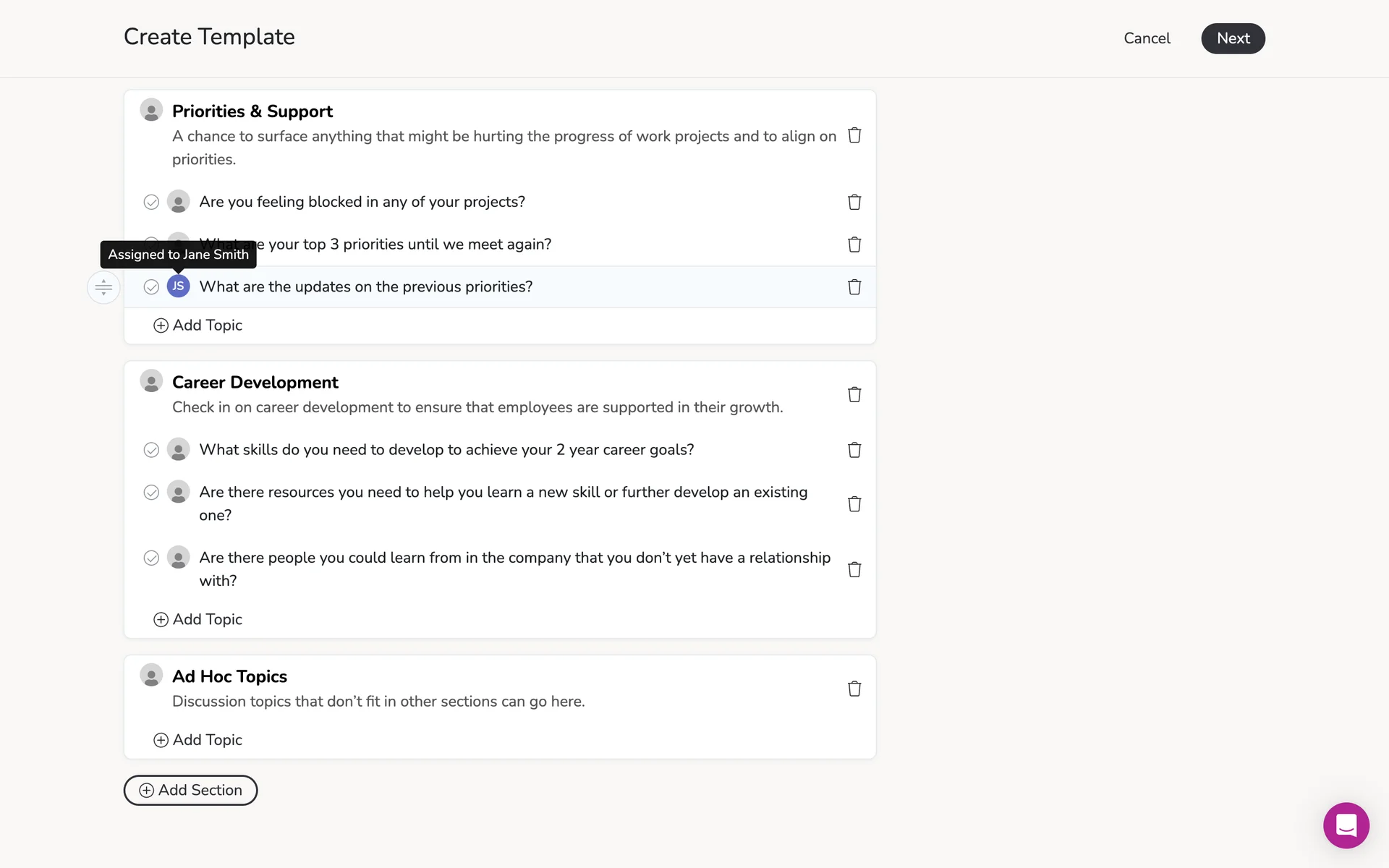Open the chat support widget
1389x868 pixels.
(x=1346, y=825)
